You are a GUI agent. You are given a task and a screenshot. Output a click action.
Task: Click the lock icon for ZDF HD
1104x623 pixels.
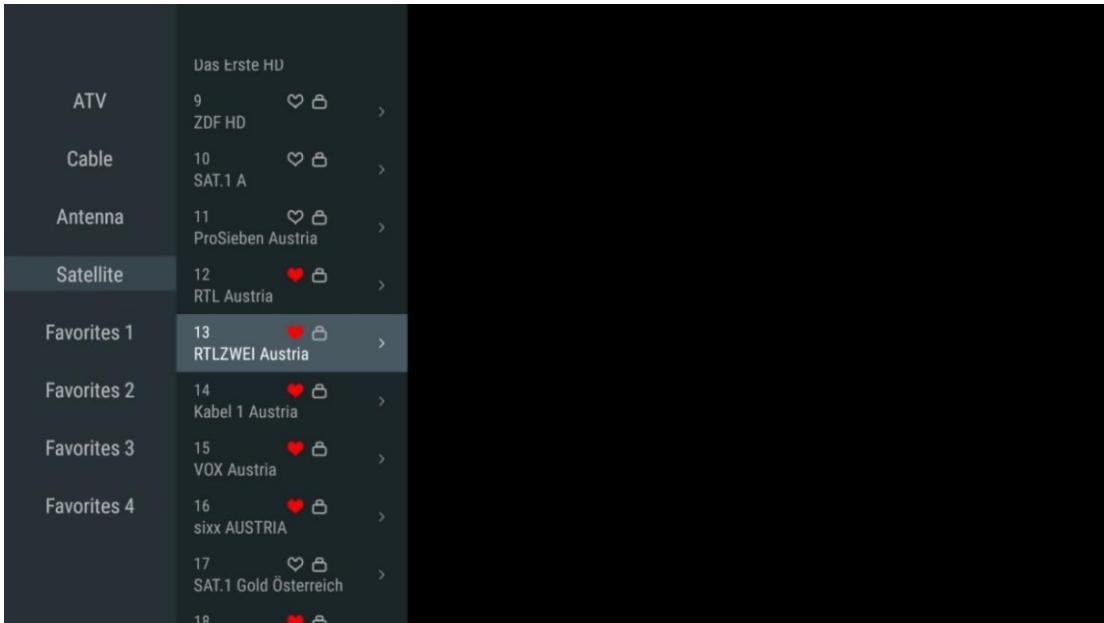319,102
